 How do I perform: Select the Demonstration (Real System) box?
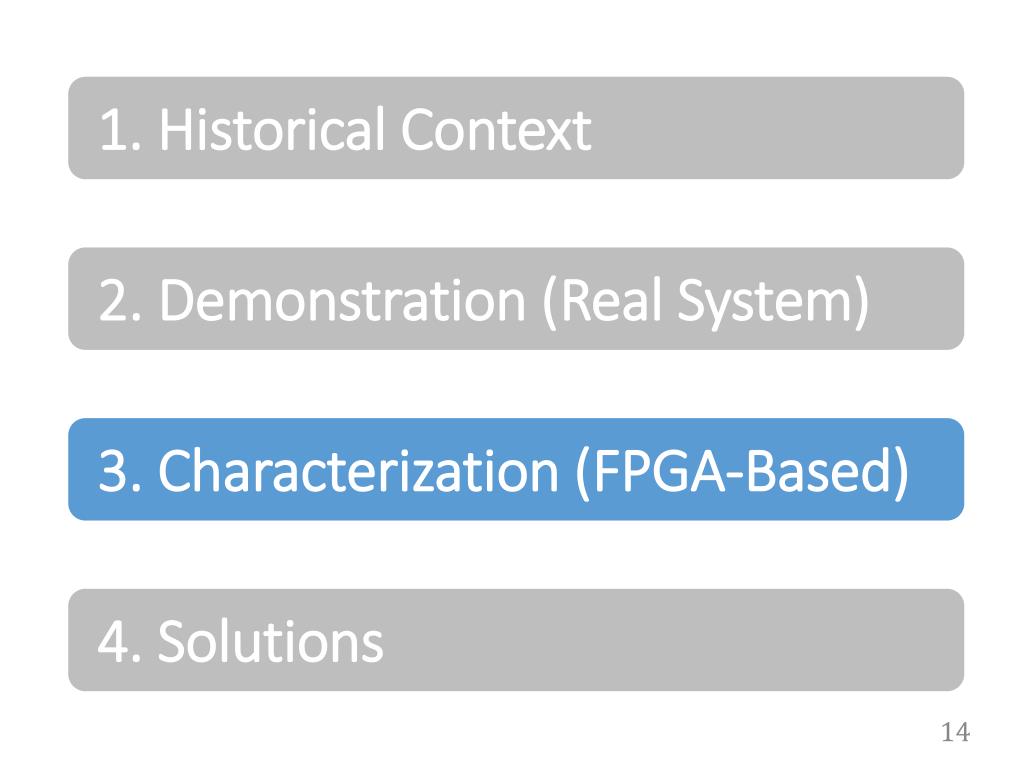coord(516,298)
